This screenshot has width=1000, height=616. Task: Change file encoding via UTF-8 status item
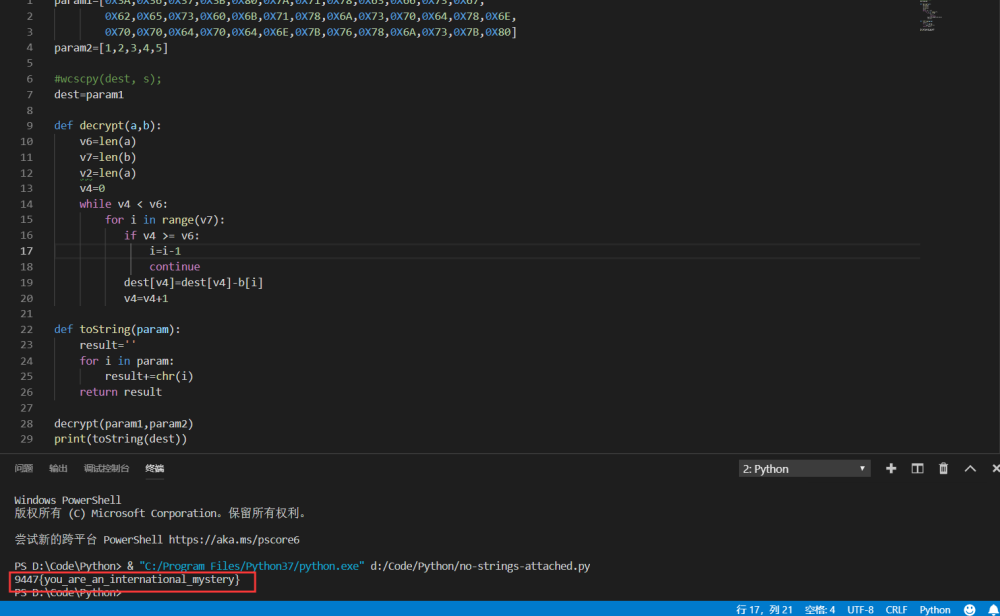[860, 610]
